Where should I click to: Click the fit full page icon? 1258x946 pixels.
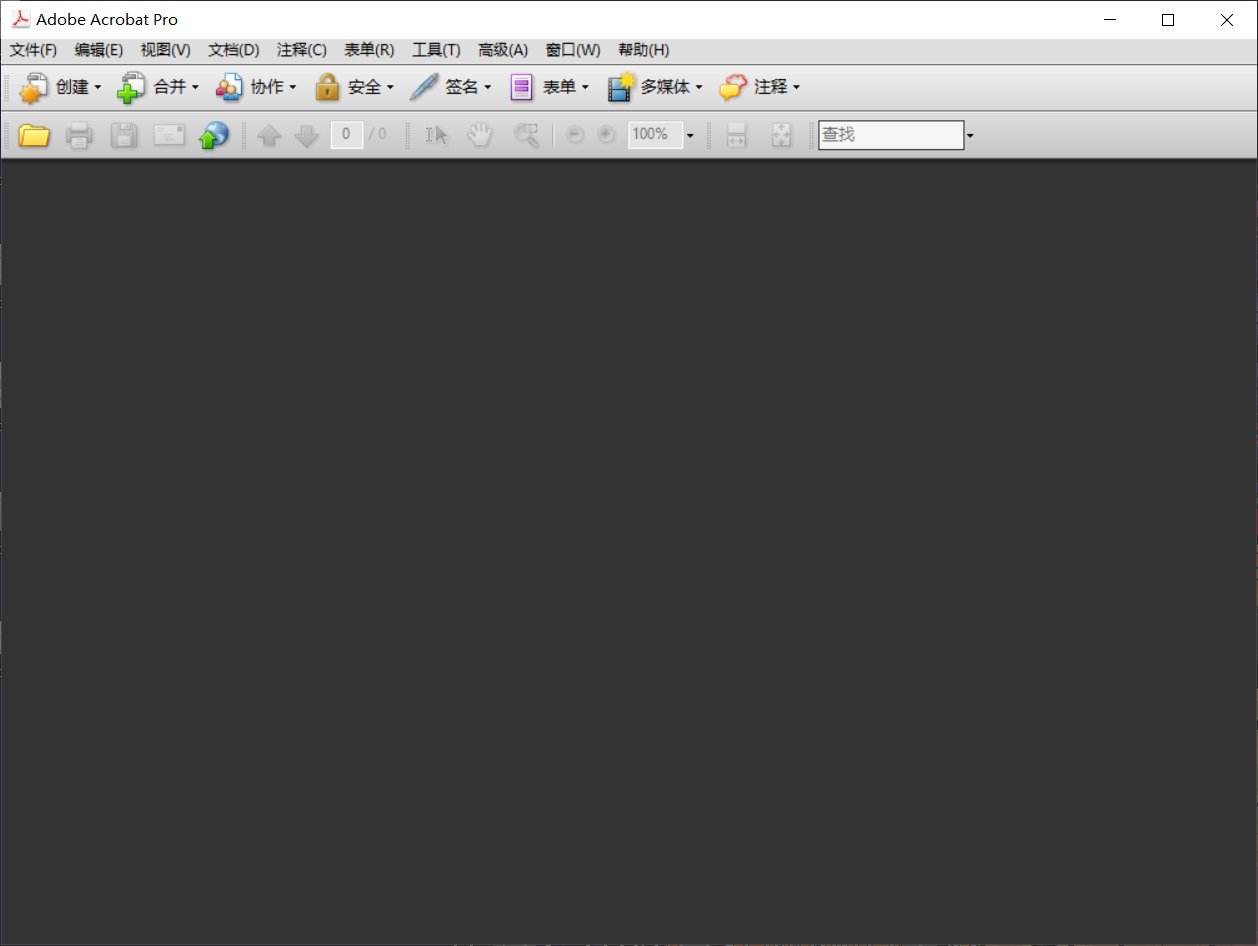(x=782, y=135)
